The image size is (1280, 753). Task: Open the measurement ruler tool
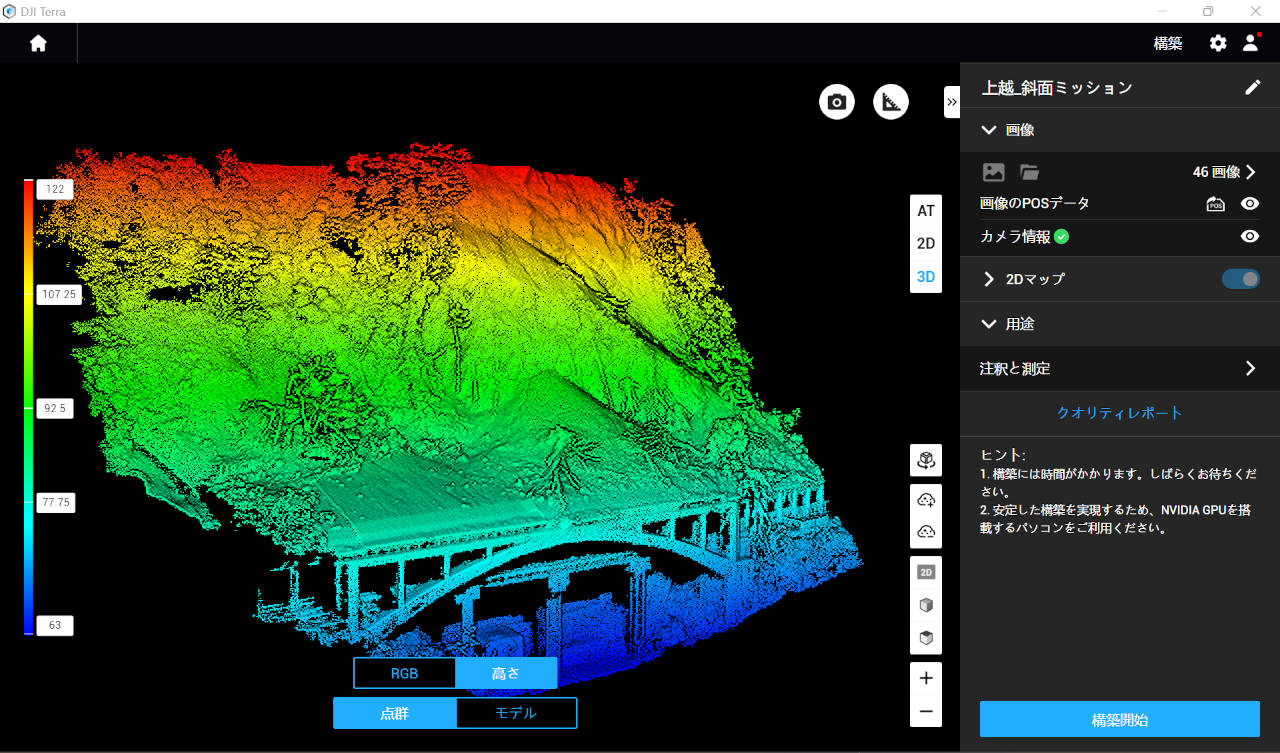point(891,102)
